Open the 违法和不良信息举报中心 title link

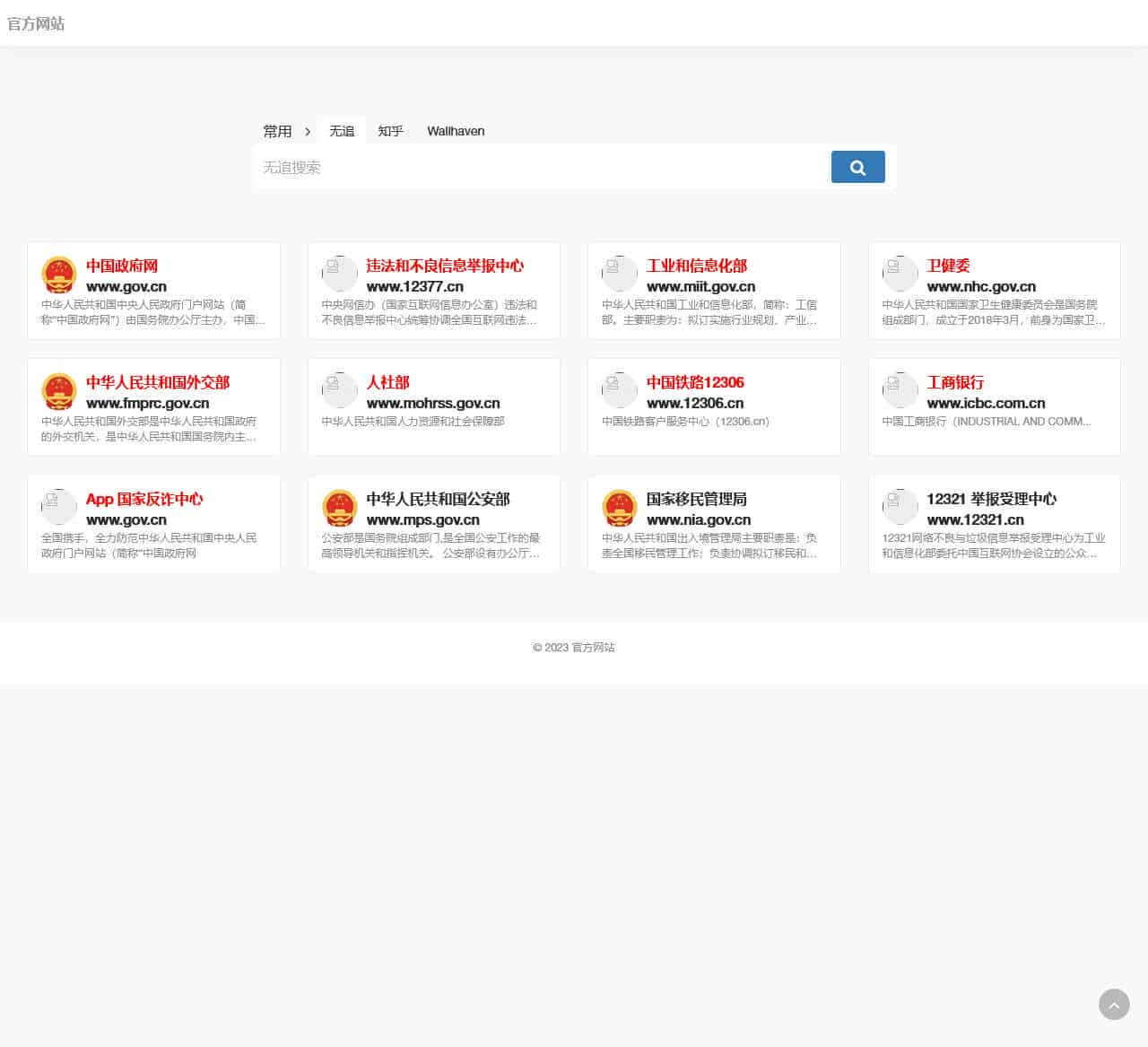click(445, 266)
